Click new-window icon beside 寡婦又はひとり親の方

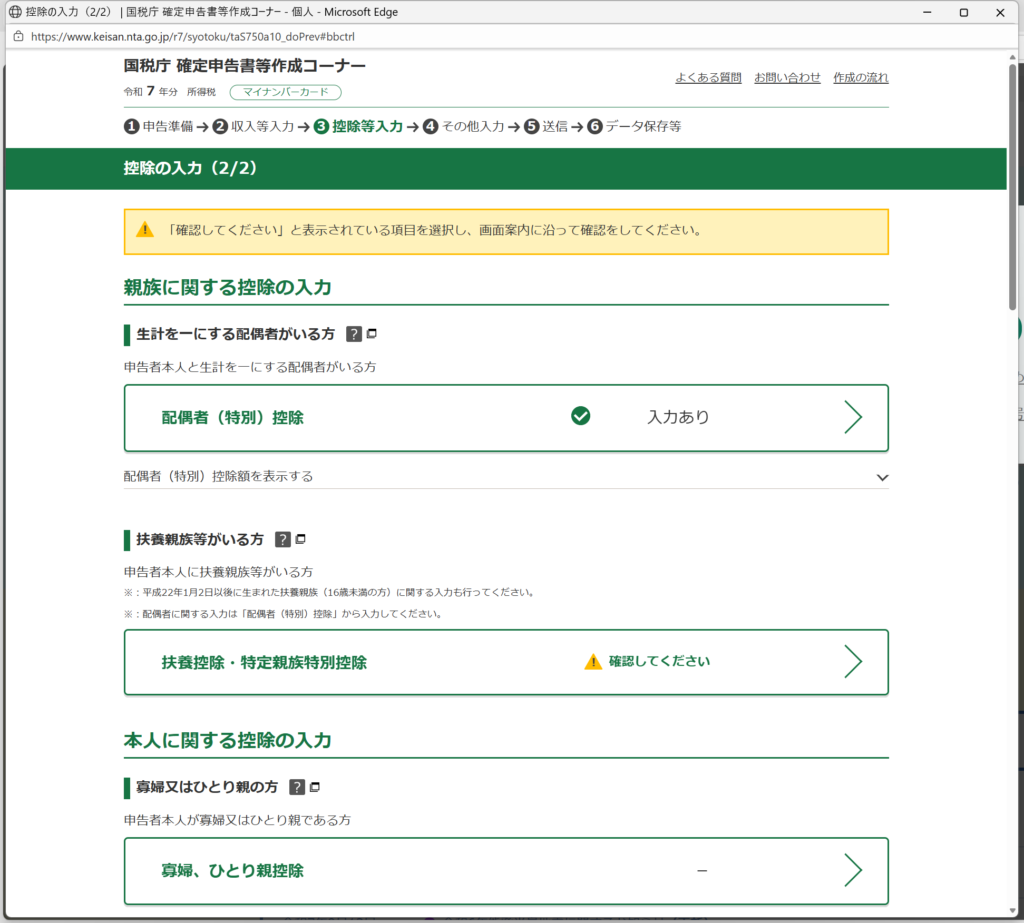315,788
